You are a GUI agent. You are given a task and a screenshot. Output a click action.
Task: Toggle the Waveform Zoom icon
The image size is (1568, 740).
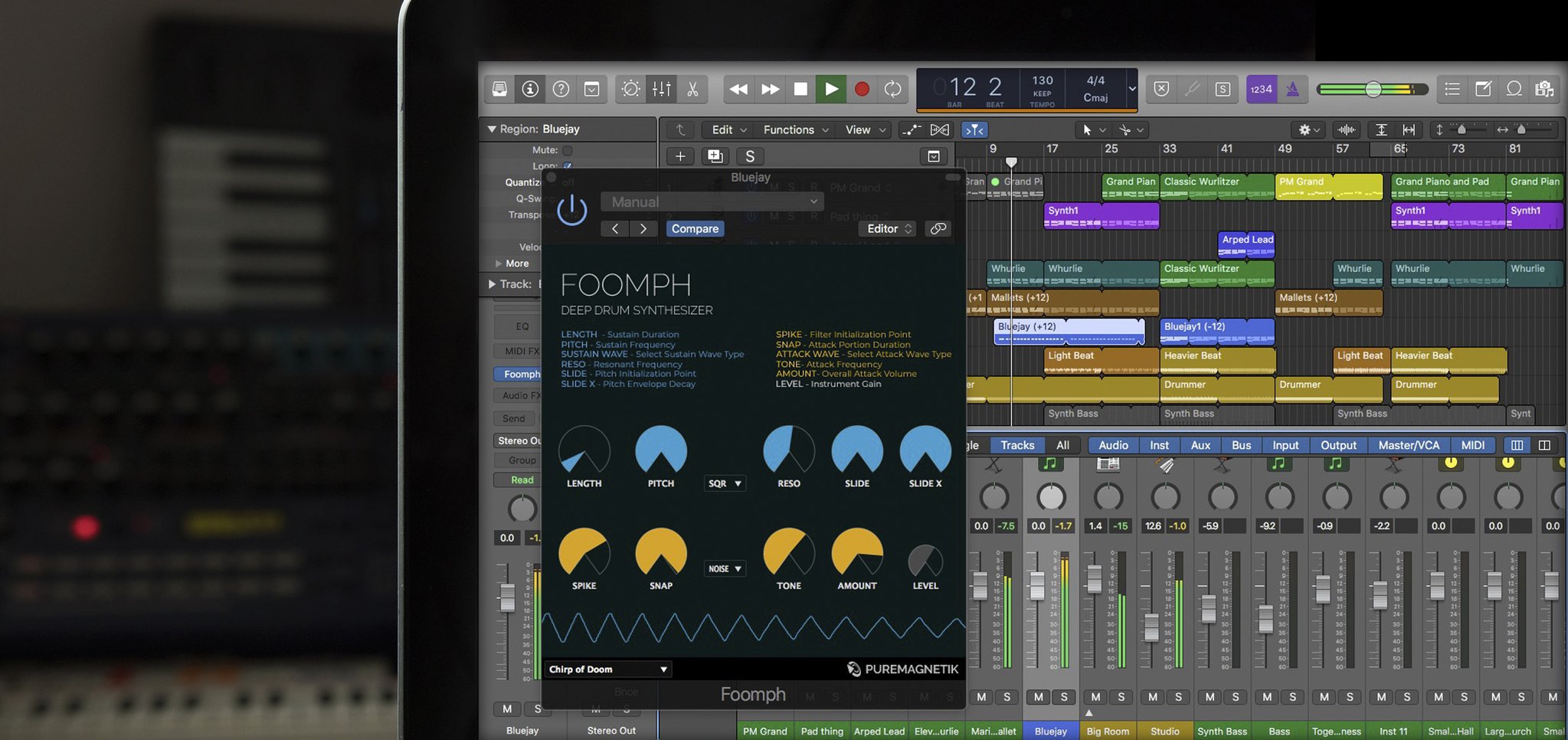tap(1346, 129)
